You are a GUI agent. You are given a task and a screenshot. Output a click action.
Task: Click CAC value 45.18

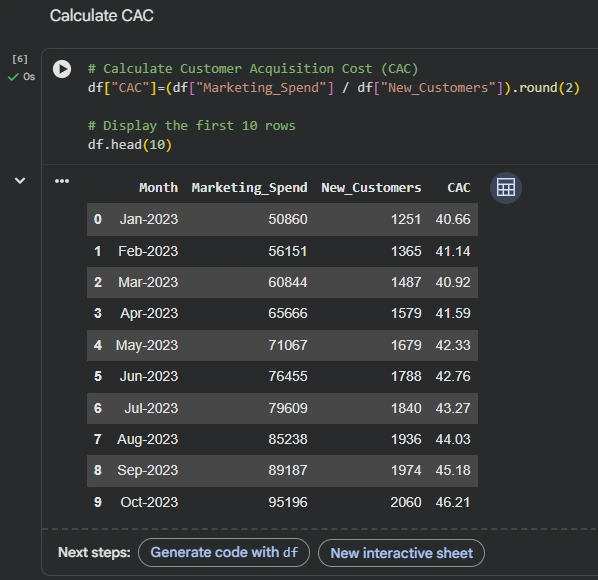click(453, 470)
